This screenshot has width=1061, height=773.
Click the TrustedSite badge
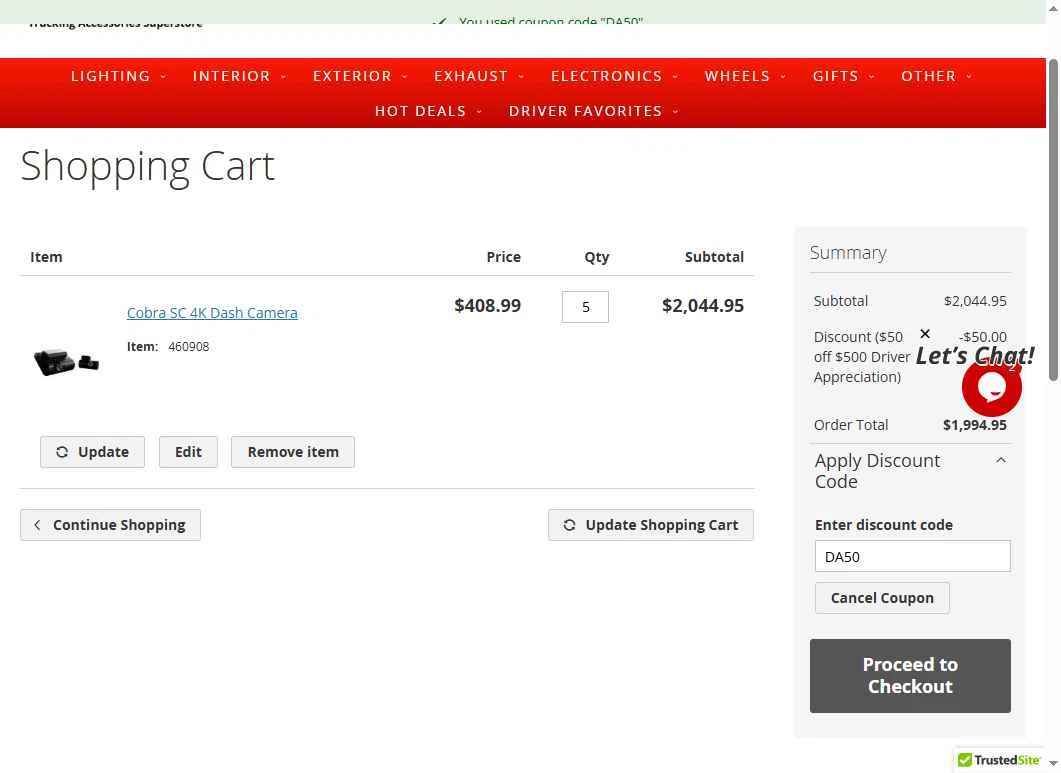[999, 759]
